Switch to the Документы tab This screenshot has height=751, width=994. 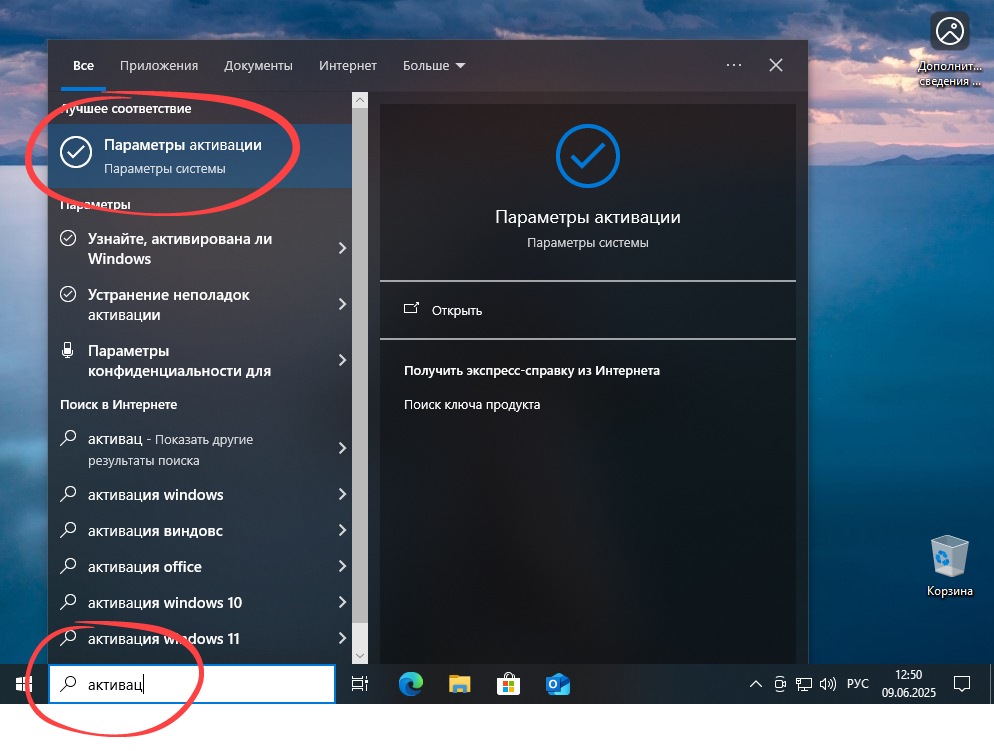(258, 65)
